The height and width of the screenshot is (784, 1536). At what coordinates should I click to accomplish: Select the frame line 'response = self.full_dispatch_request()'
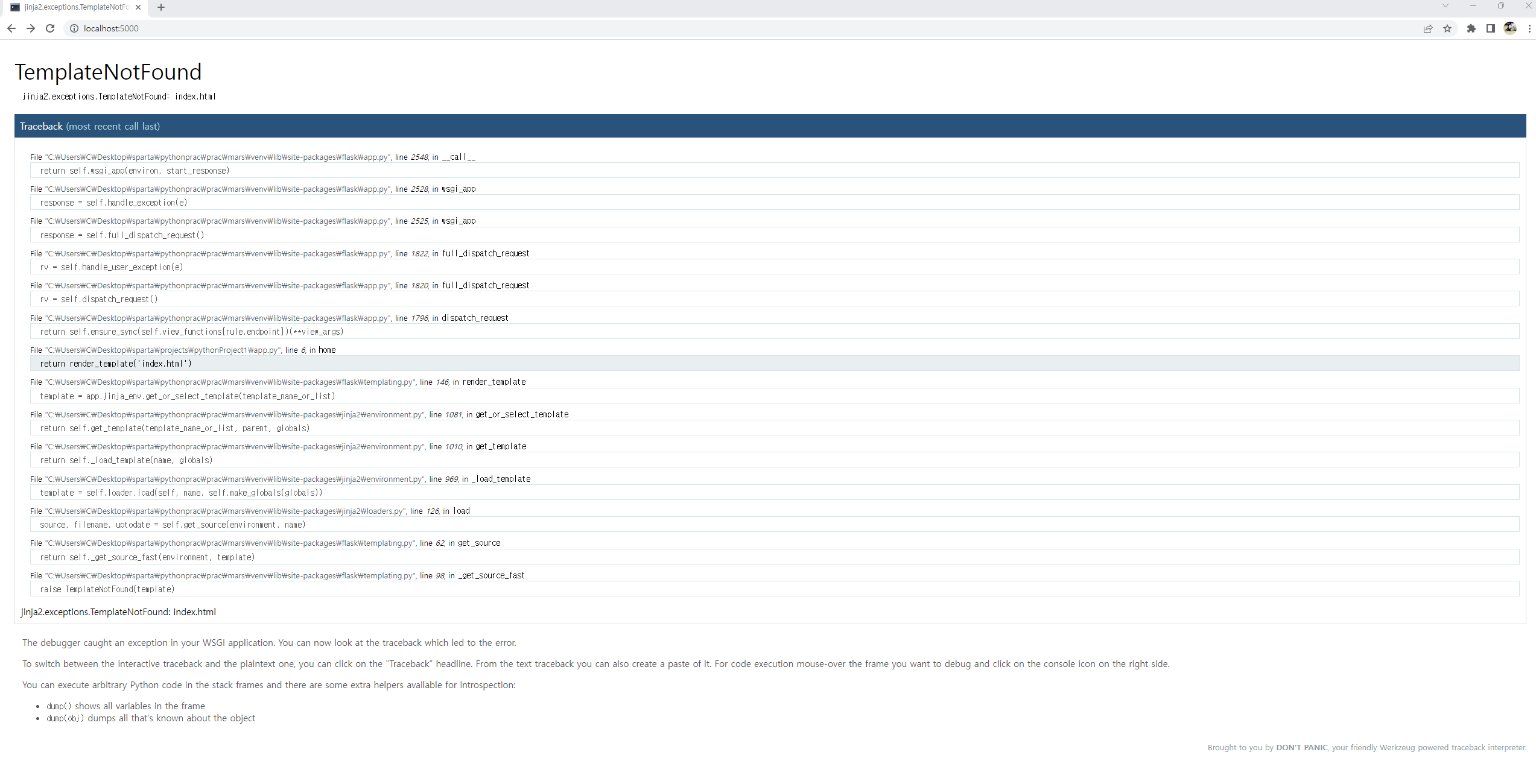[775, 235]
